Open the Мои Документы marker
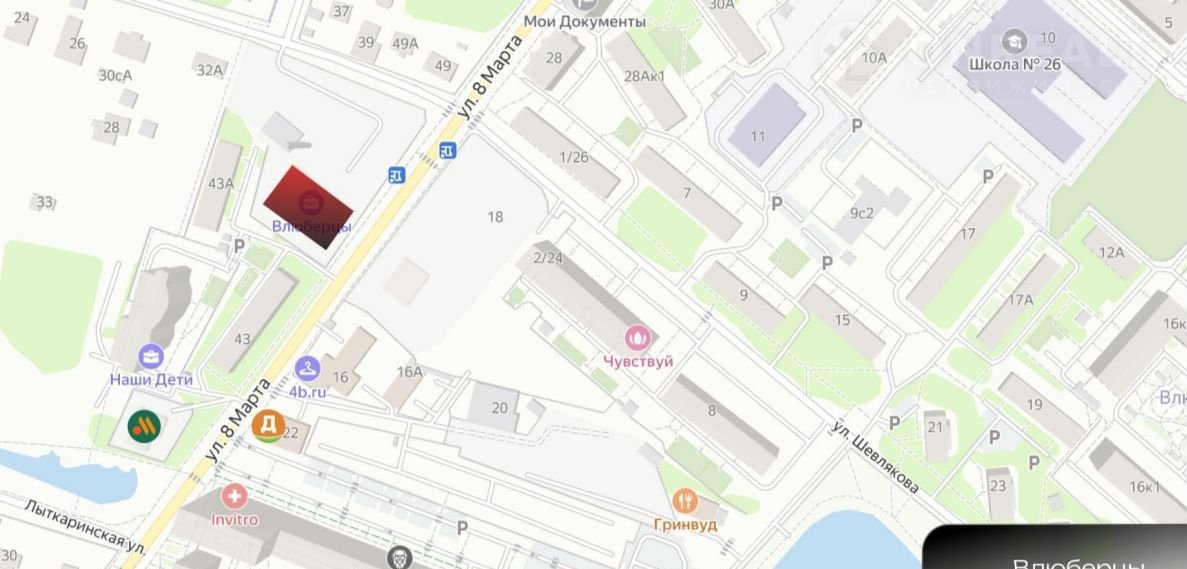 584,6
